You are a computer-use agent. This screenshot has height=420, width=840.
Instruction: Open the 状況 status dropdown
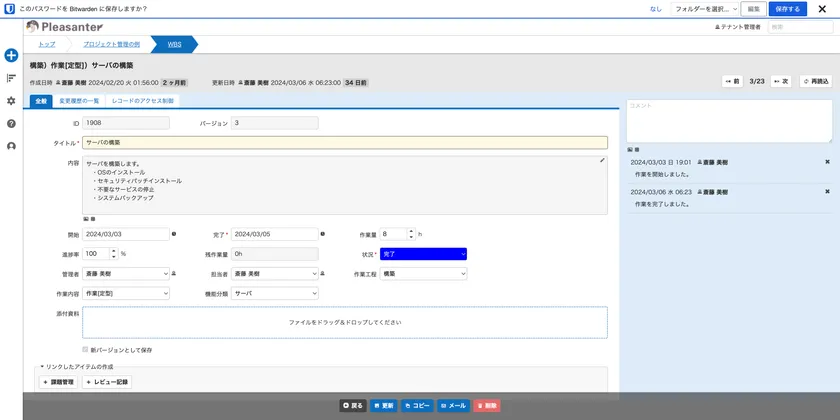424,254
